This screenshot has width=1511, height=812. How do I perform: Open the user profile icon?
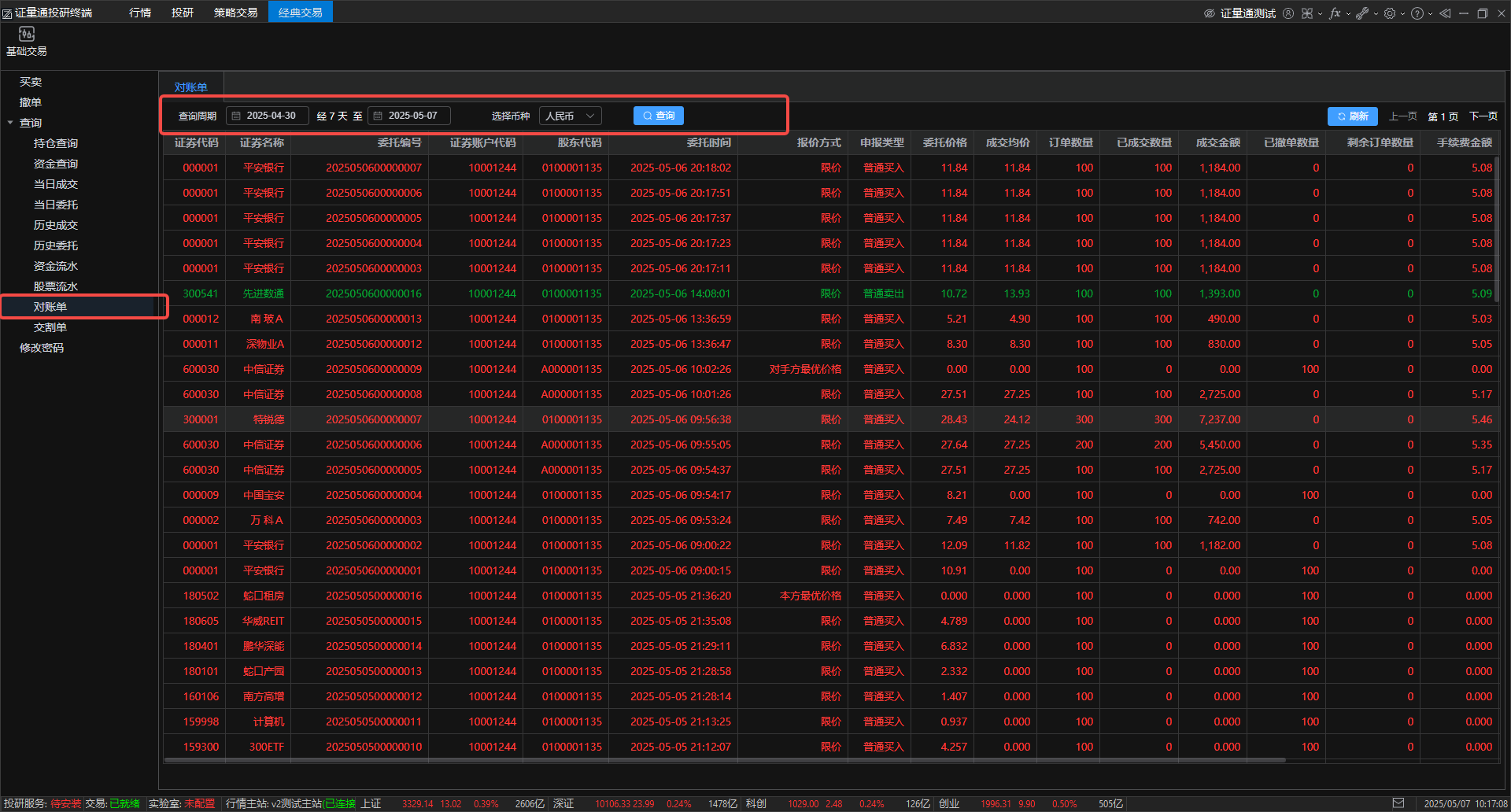point(1288,13)
